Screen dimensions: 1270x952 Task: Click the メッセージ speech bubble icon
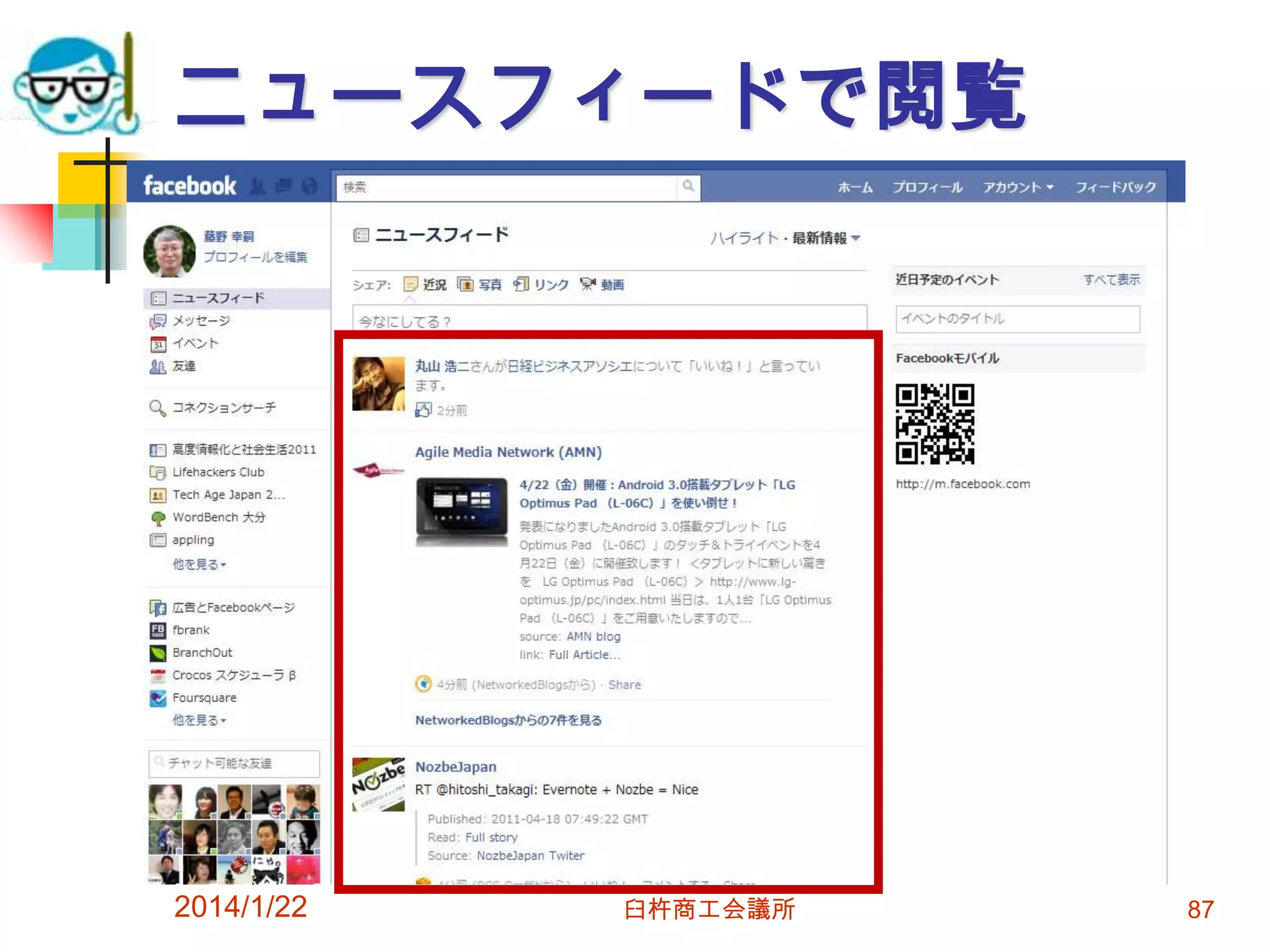coord(158,321)
